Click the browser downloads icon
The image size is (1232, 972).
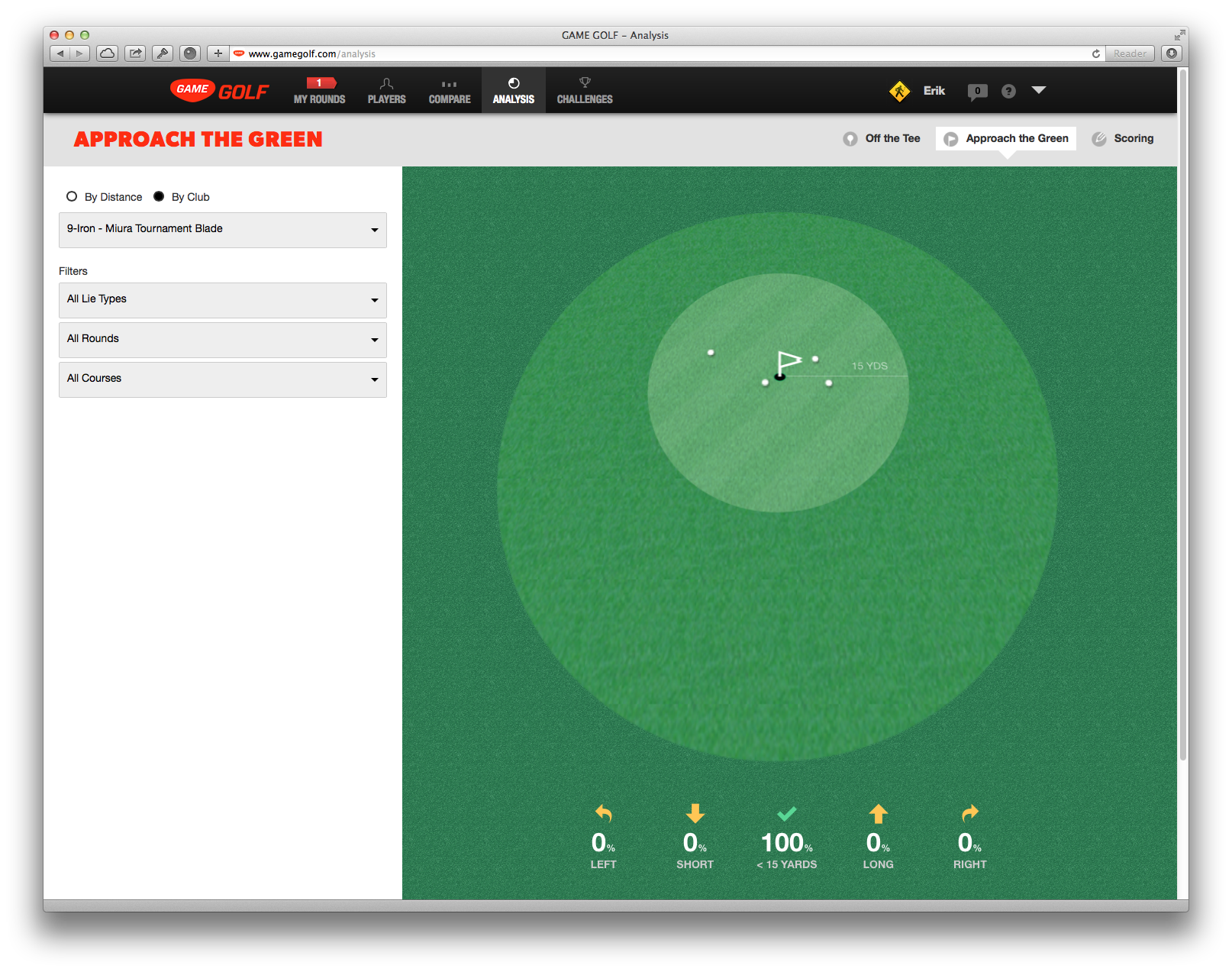click(1171, 53)
